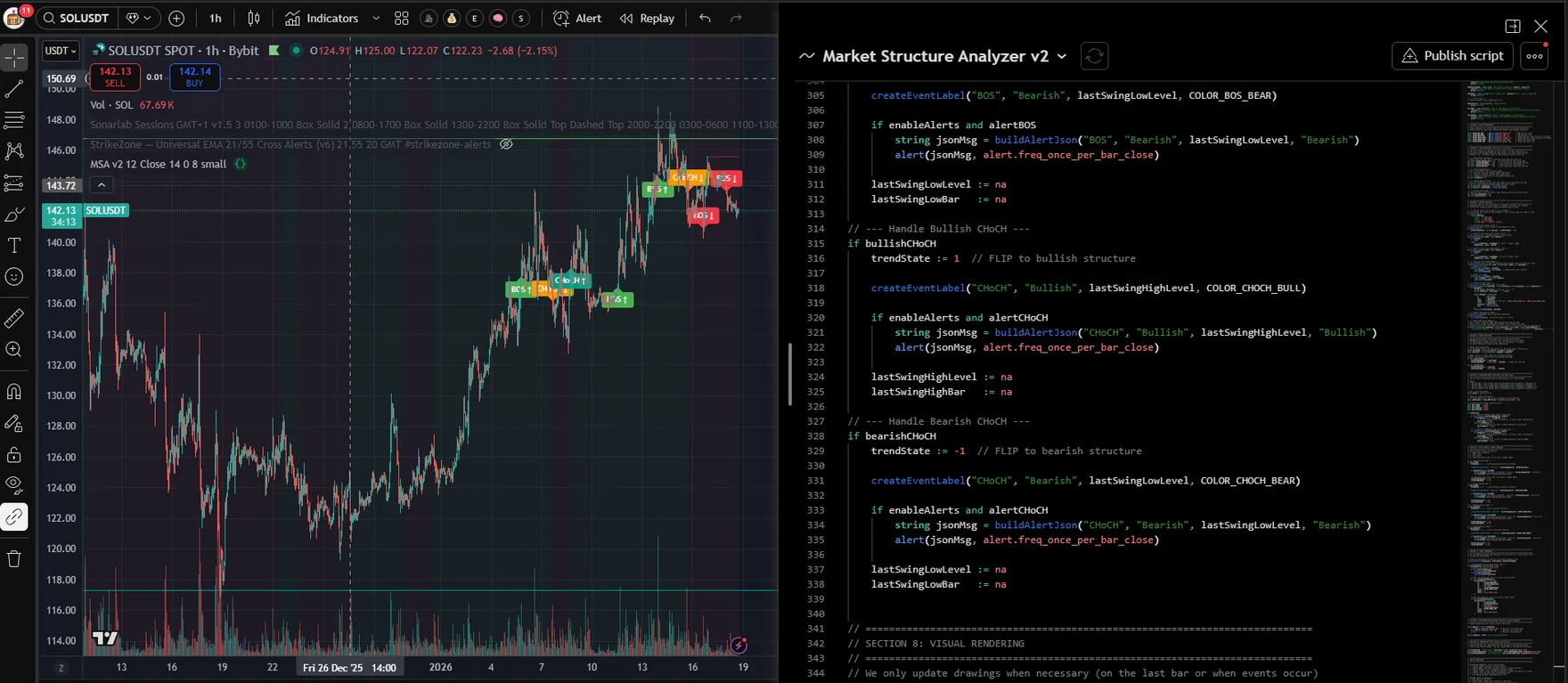1568x683 pixels.
Task: Click the green flag icon after Bybit
Action: (274, 51)
